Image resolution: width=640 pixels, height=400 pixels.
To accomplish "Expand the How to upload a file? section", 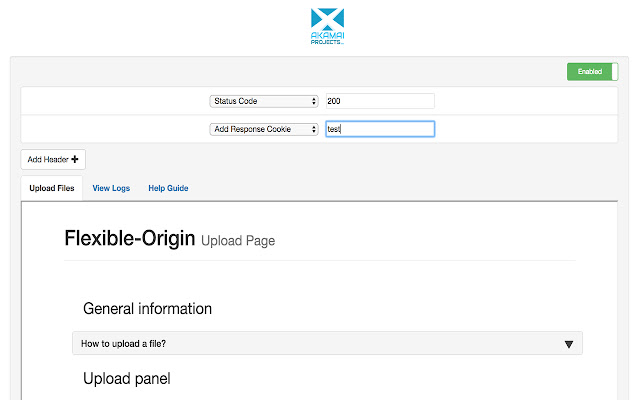I will 327,343.
